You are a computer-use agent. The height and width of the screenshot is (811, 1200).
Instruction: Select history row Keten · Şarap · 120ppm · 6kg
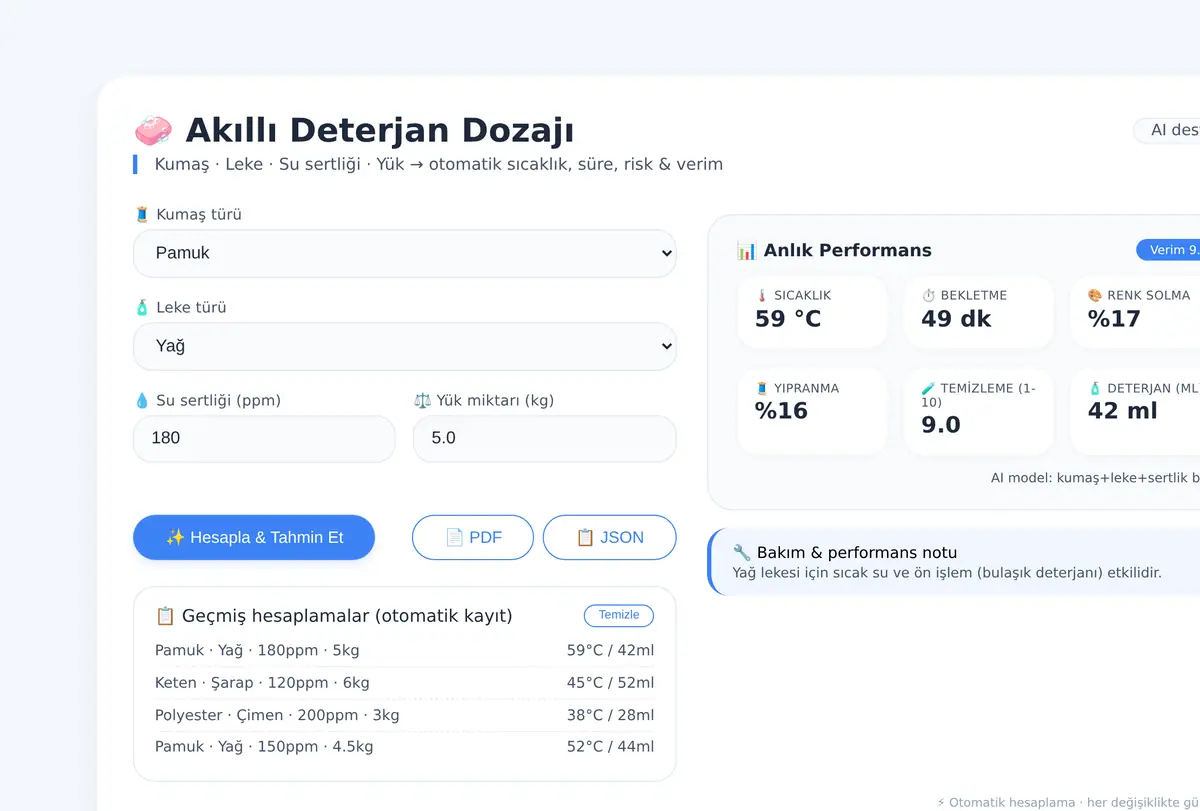pyautogui.click(x=404, y=683)
